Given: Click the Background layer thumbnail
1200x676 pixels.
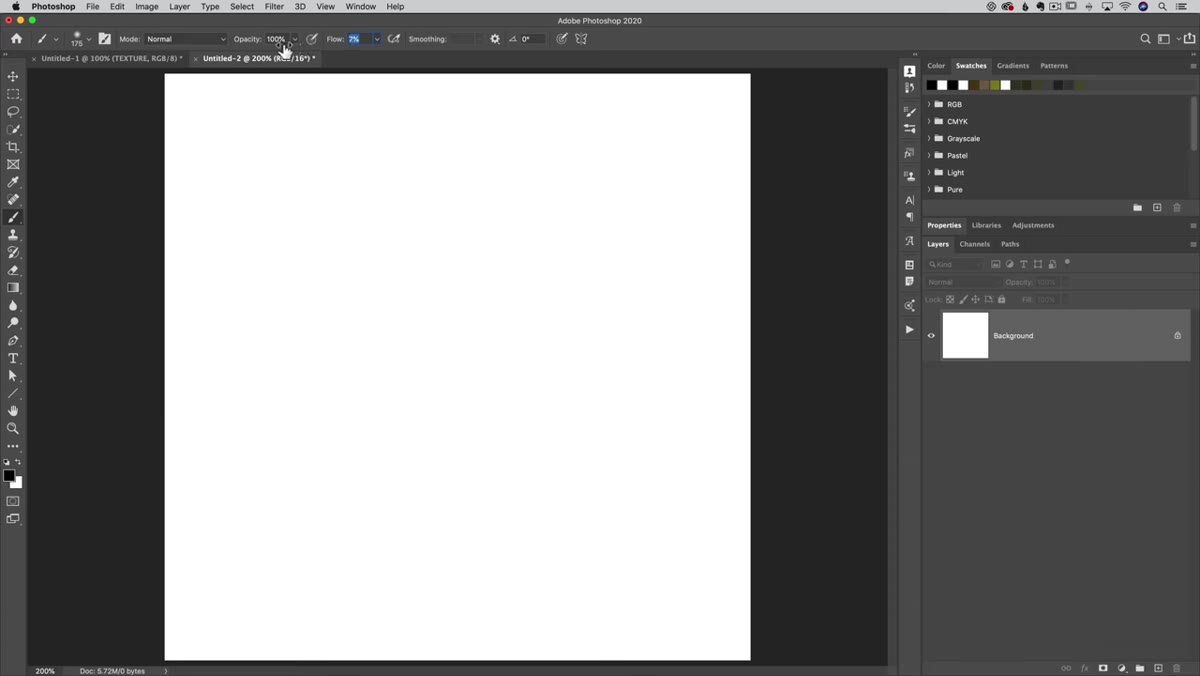Looking at the screenshot, I should 965,335.
